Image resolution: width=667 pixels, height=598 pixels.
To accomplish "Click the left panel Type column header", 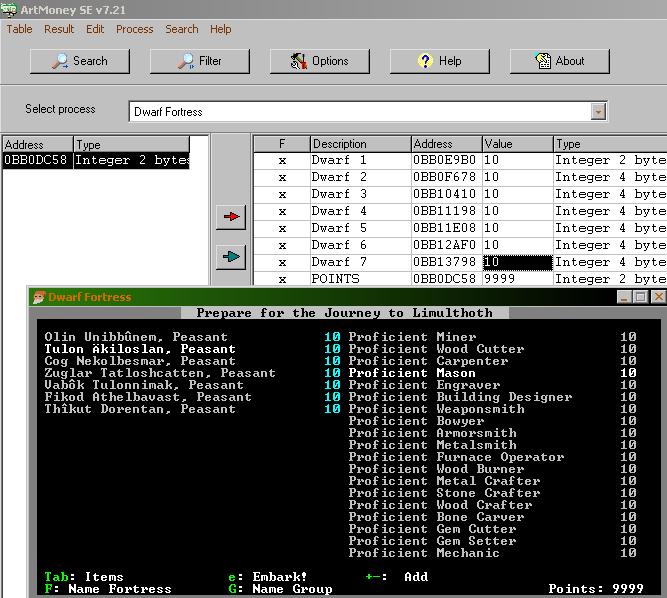I will 131,145.
